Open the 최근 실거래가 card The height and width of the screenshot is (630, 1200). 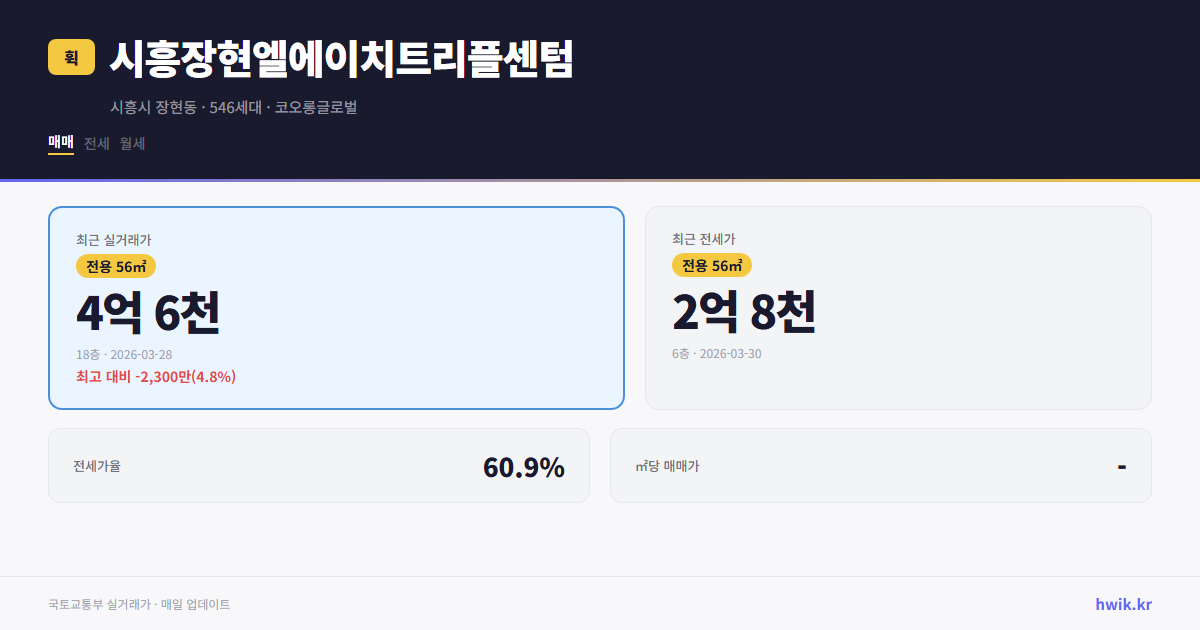[x=335, y=307]
